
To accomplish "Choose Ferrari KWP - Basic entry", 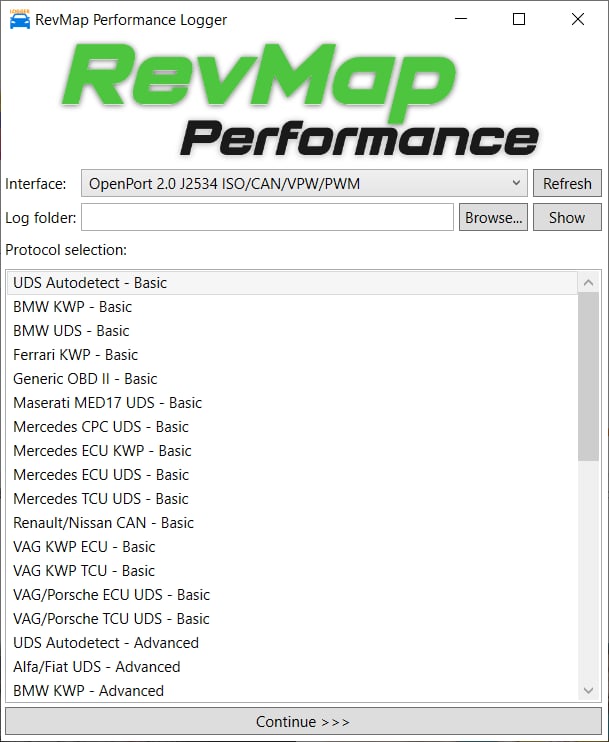I will click(292, 354).
